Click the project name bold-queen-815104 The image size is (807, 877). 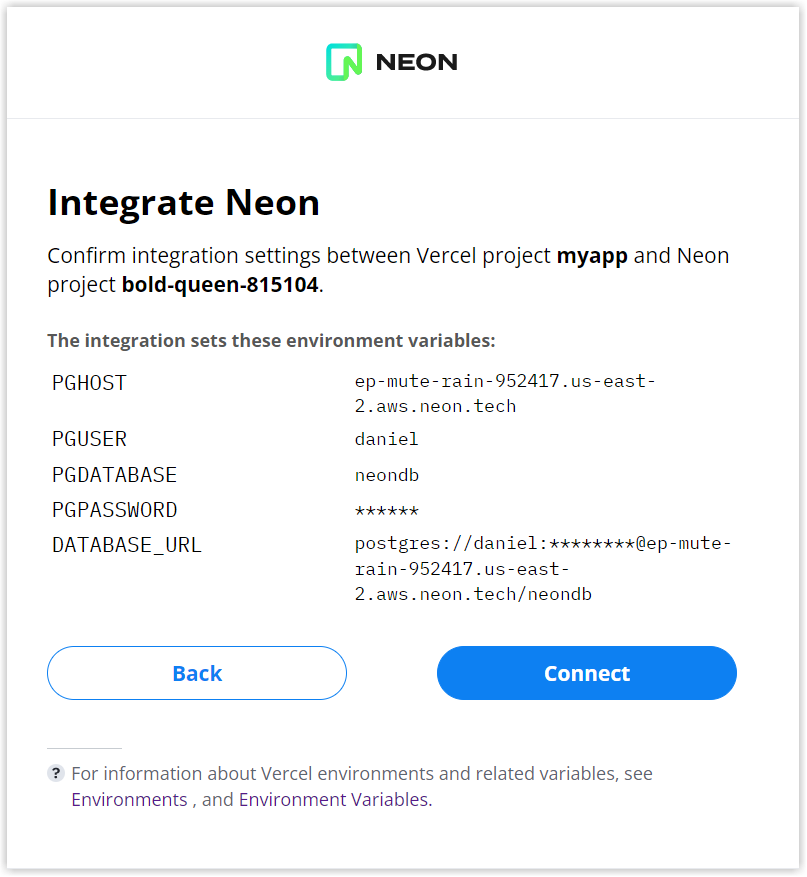[220, 285]
